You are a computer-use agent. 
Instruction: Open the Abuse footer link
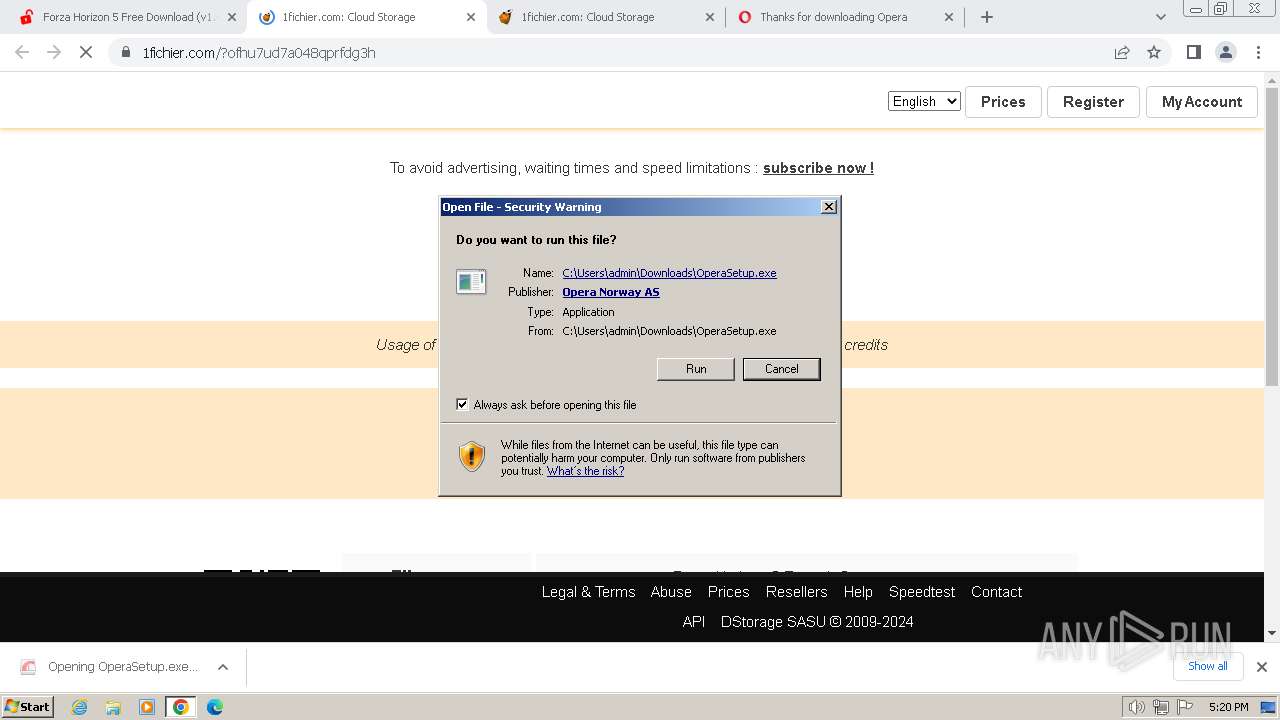(x=671, y=592)
